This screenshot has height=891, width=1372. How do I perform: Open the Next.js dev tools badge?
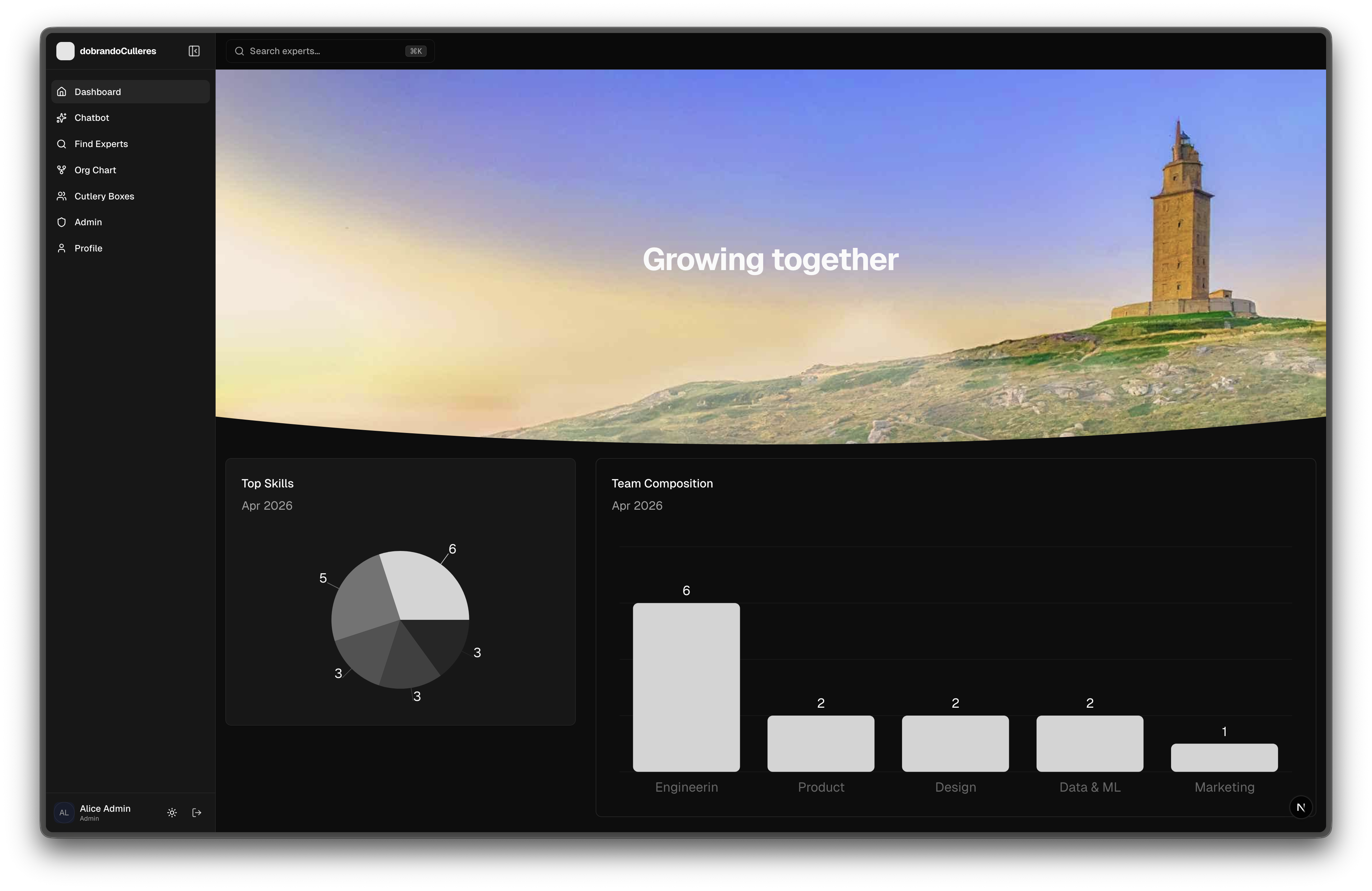click(x=1301, y=807)
